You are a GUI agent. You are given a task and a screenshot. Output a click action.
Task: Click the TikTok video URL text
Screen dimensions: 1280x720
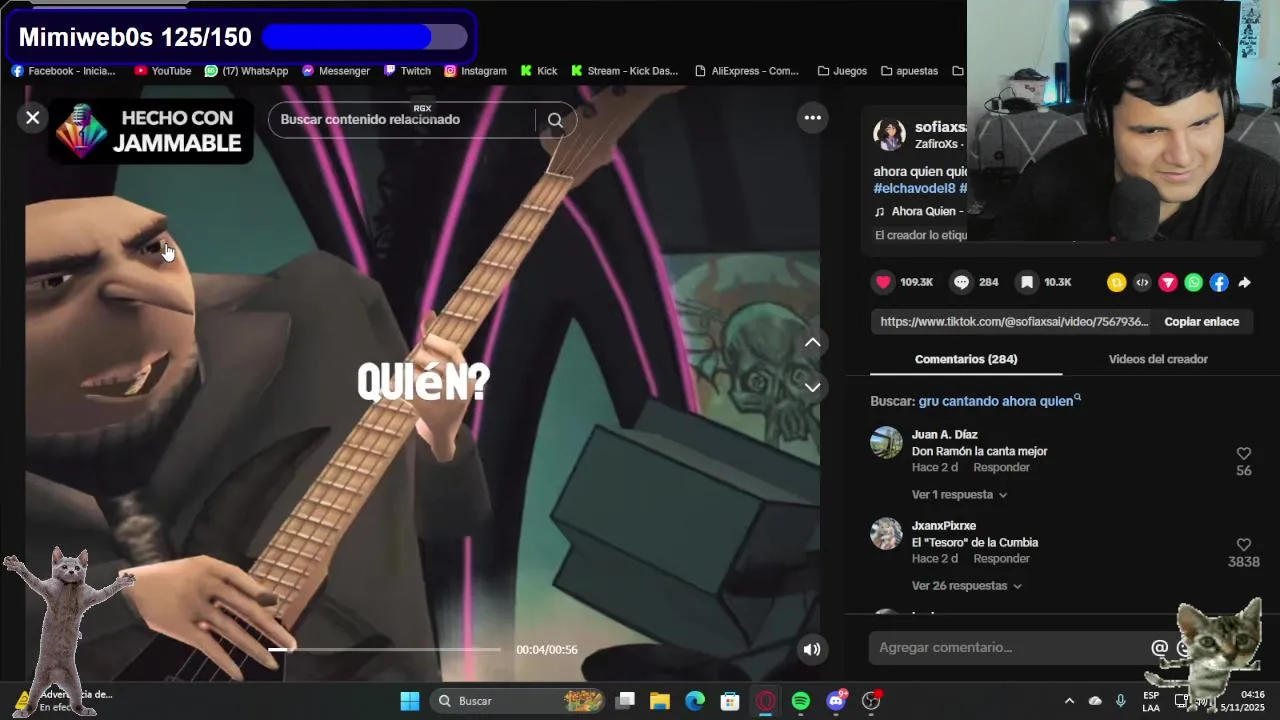pos(1014,322)
